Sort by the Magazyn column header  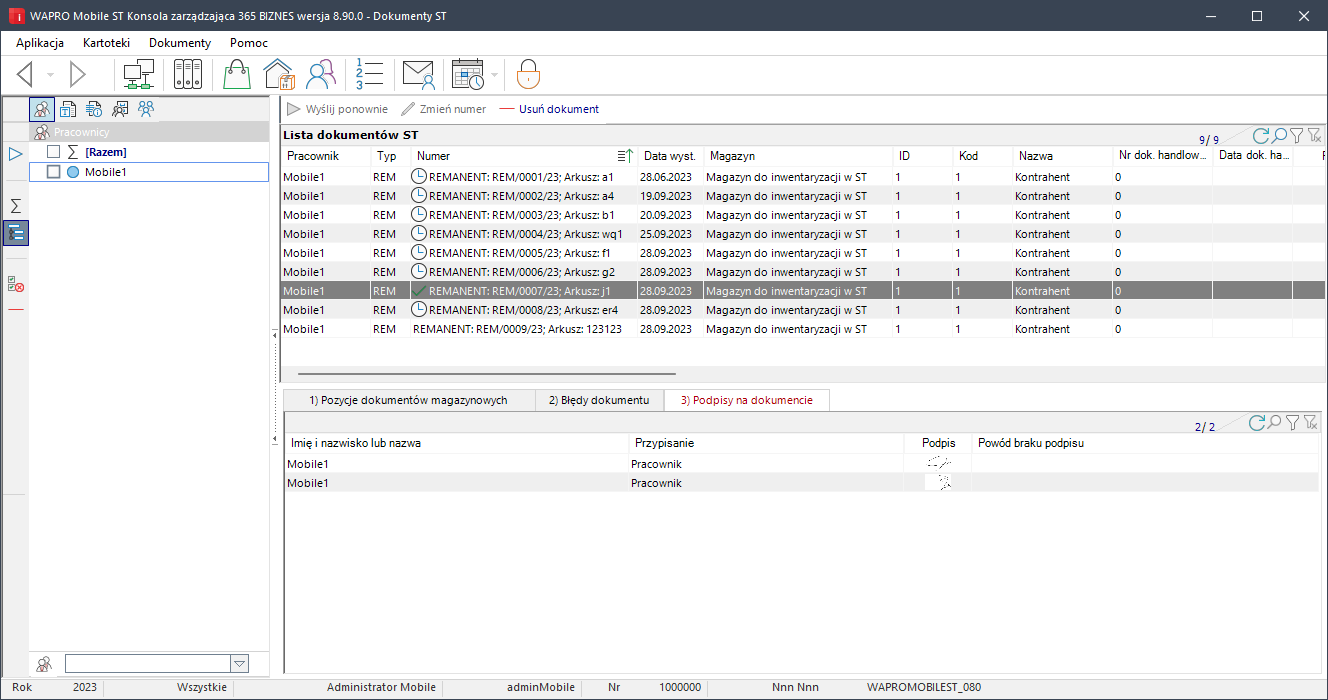pyautogui.click(x=798, y=156)
